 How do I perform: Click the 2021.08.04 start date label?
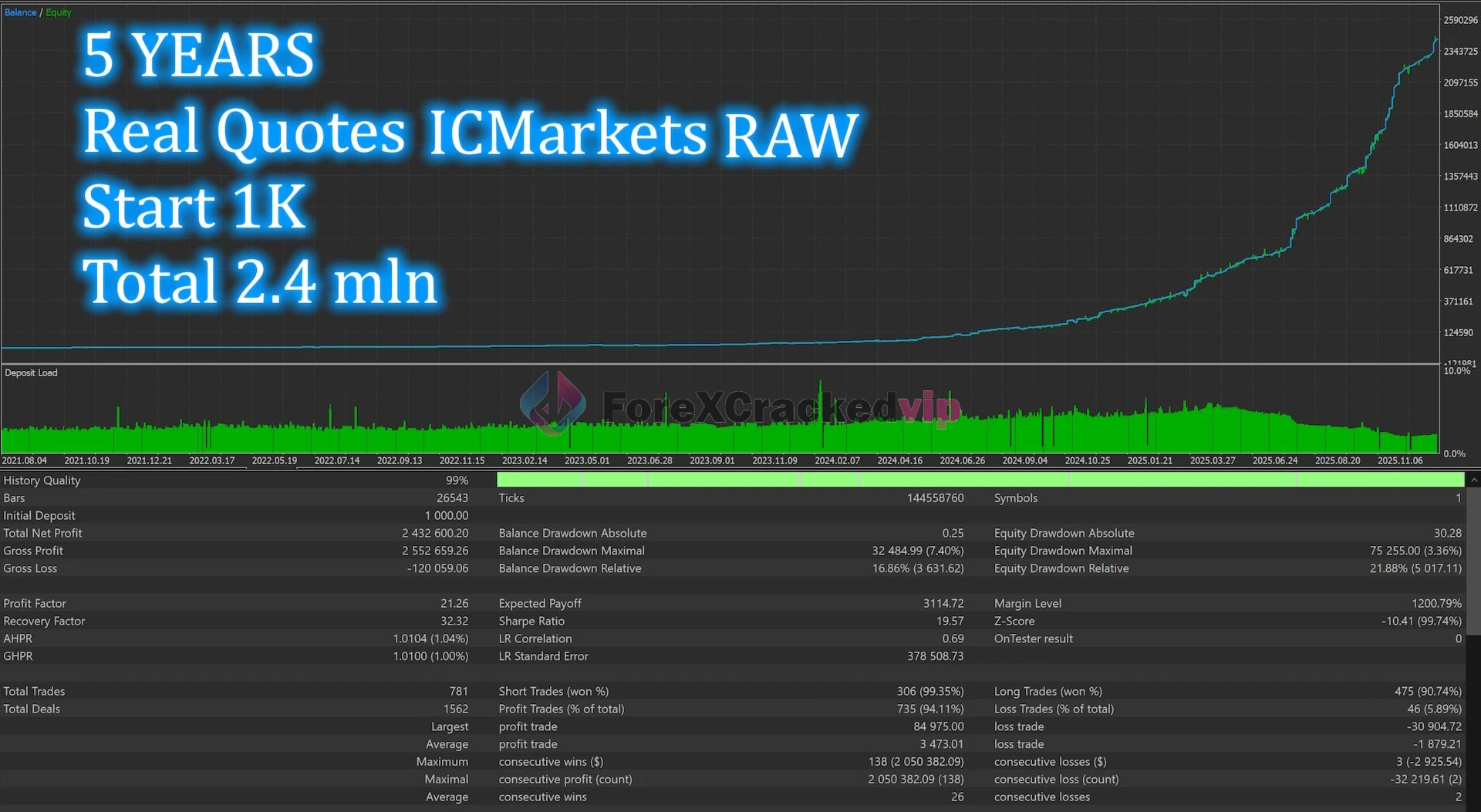tap(25, 460)
